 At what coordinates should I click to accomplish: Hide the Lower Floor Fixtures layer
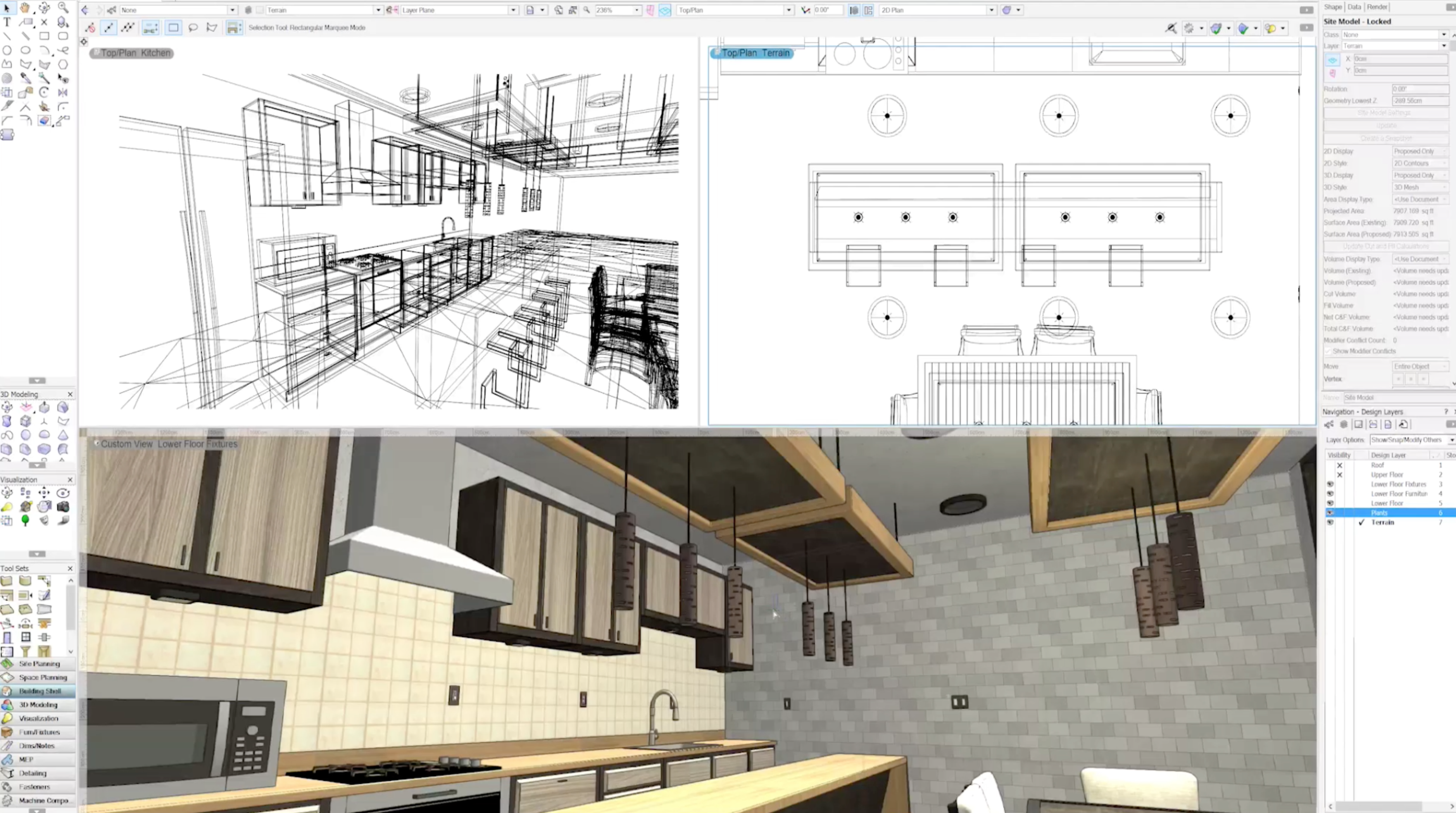click(x=1330, y=484)
